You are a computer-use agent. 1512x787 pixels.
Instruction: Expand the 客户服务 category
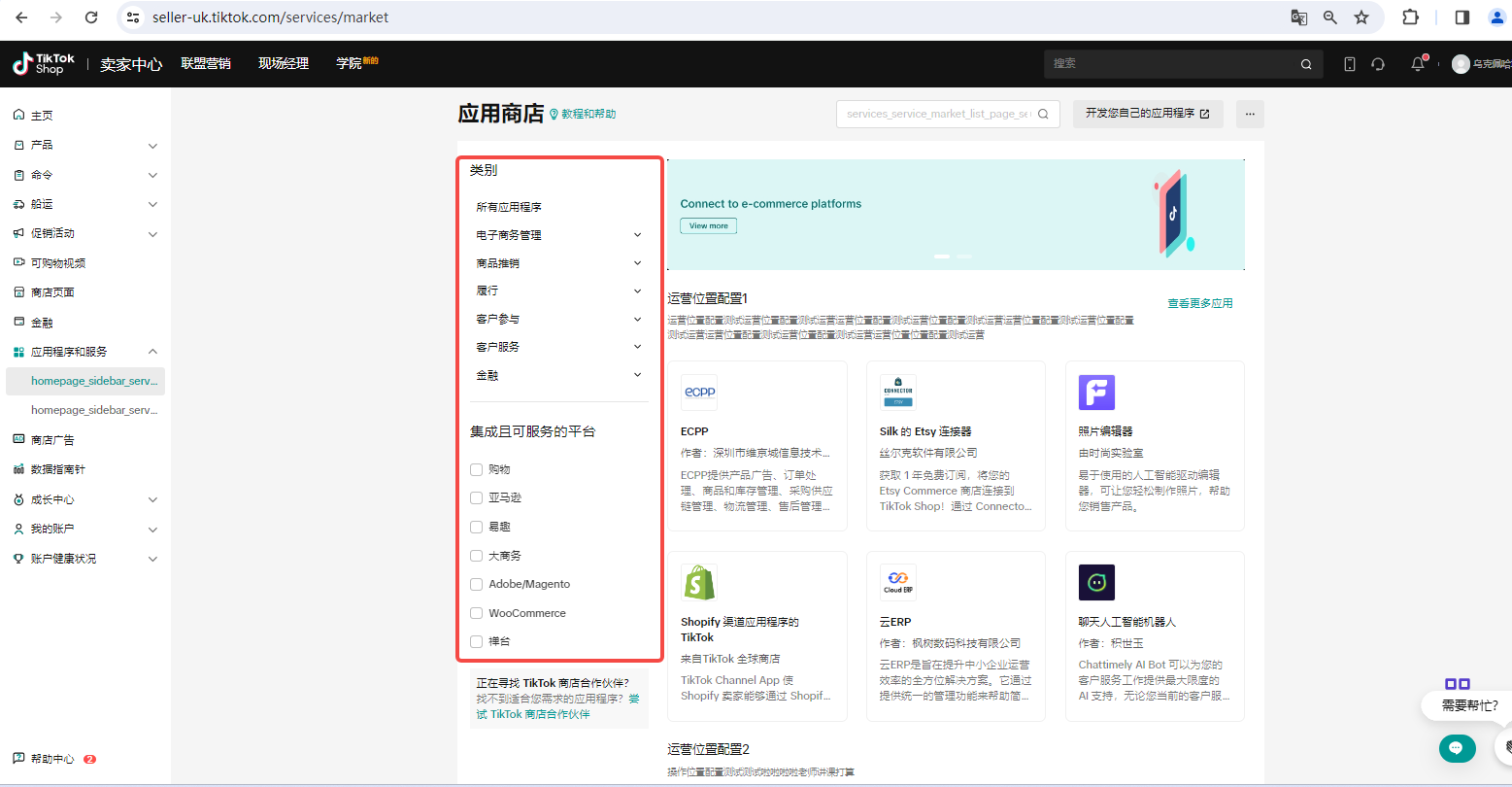pyautogui.click(x=637, y=347)
